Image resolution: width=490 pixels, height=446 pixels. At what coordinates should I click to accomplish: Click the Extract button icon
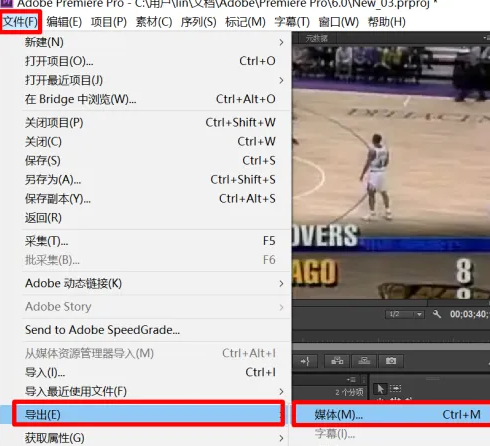pyautogui.click(x=364, y=361)
